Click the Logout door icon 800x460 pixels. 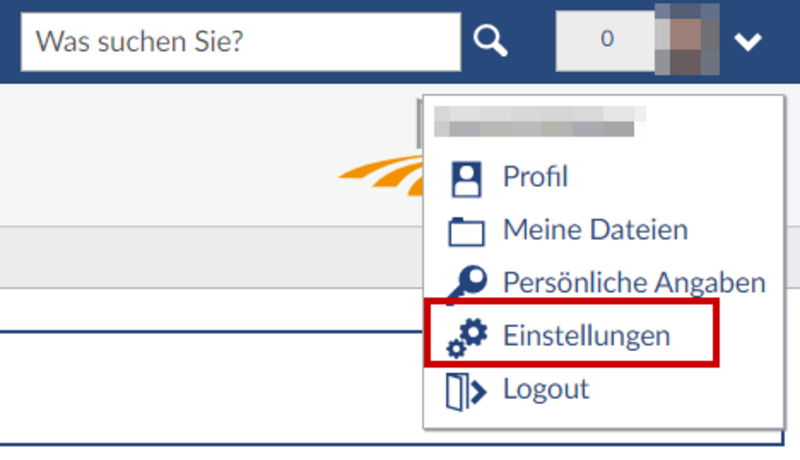[x=466, y=392]
